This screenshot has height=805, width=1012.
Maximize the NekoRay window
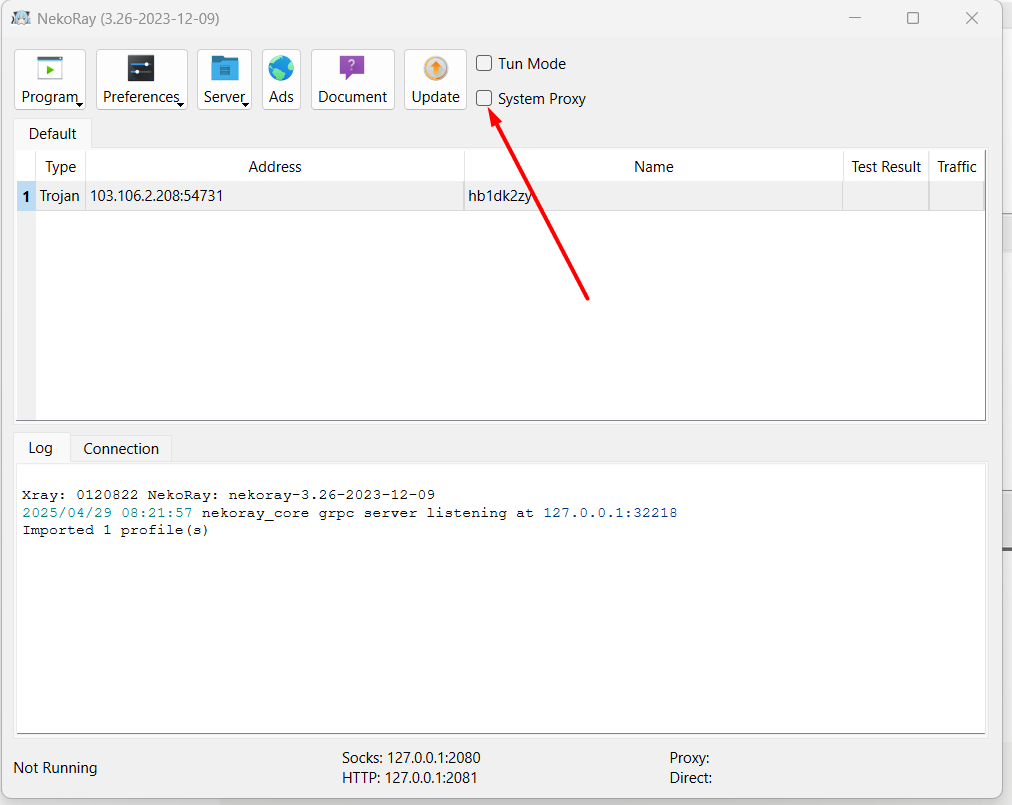tap(913, 18)
